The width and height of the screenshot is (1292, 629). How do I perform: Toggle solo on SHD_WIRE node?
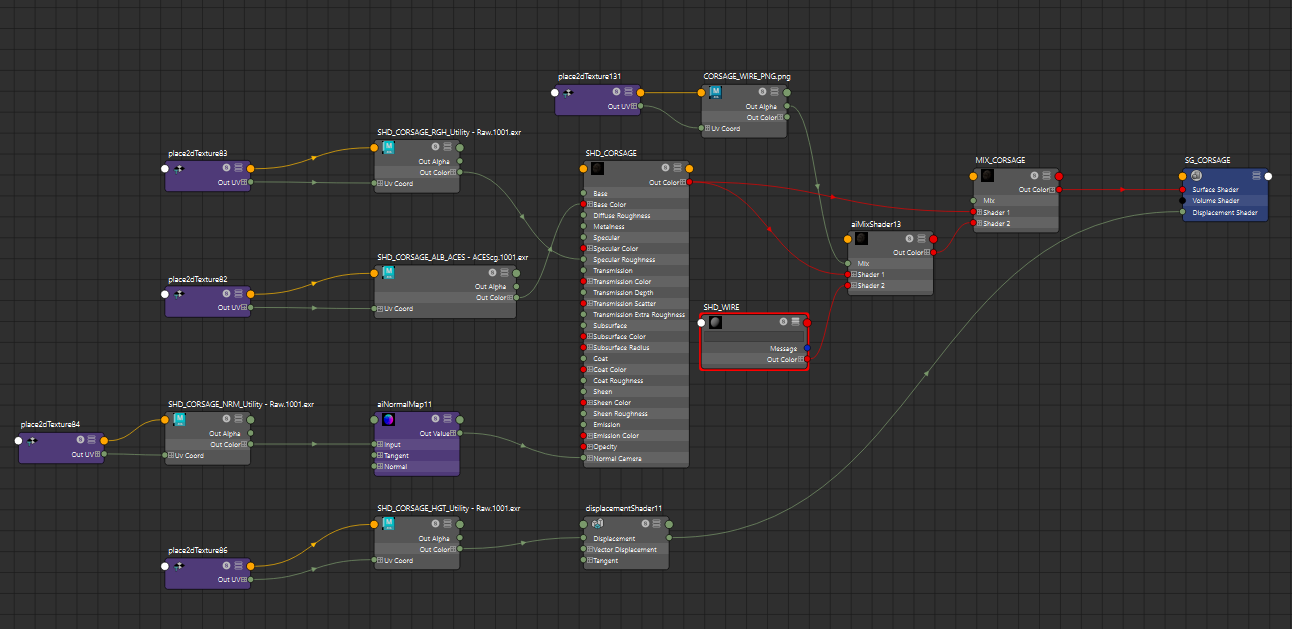tap(783, 322)
